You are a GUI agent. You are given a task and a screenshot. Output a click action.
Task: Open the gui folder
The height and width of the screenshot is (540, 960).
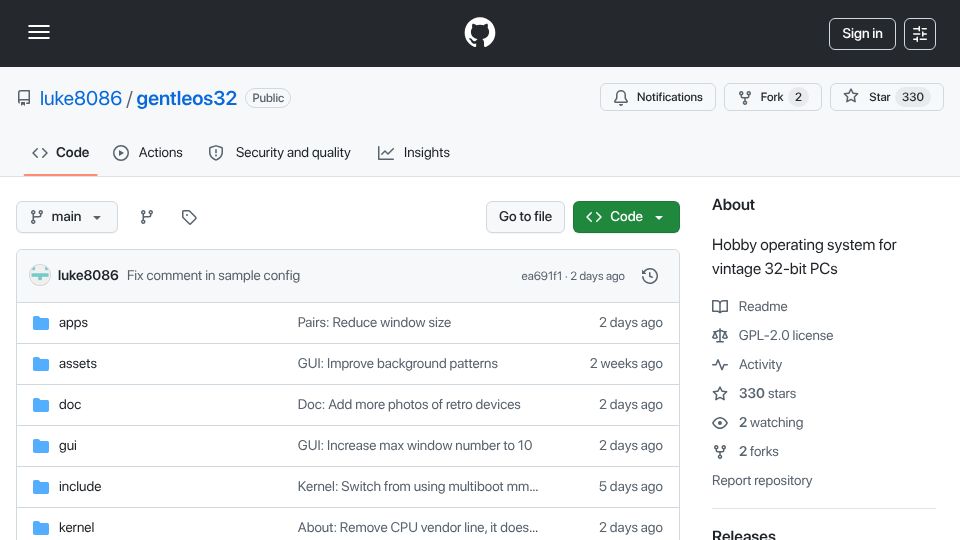click(x=68, y=446)
